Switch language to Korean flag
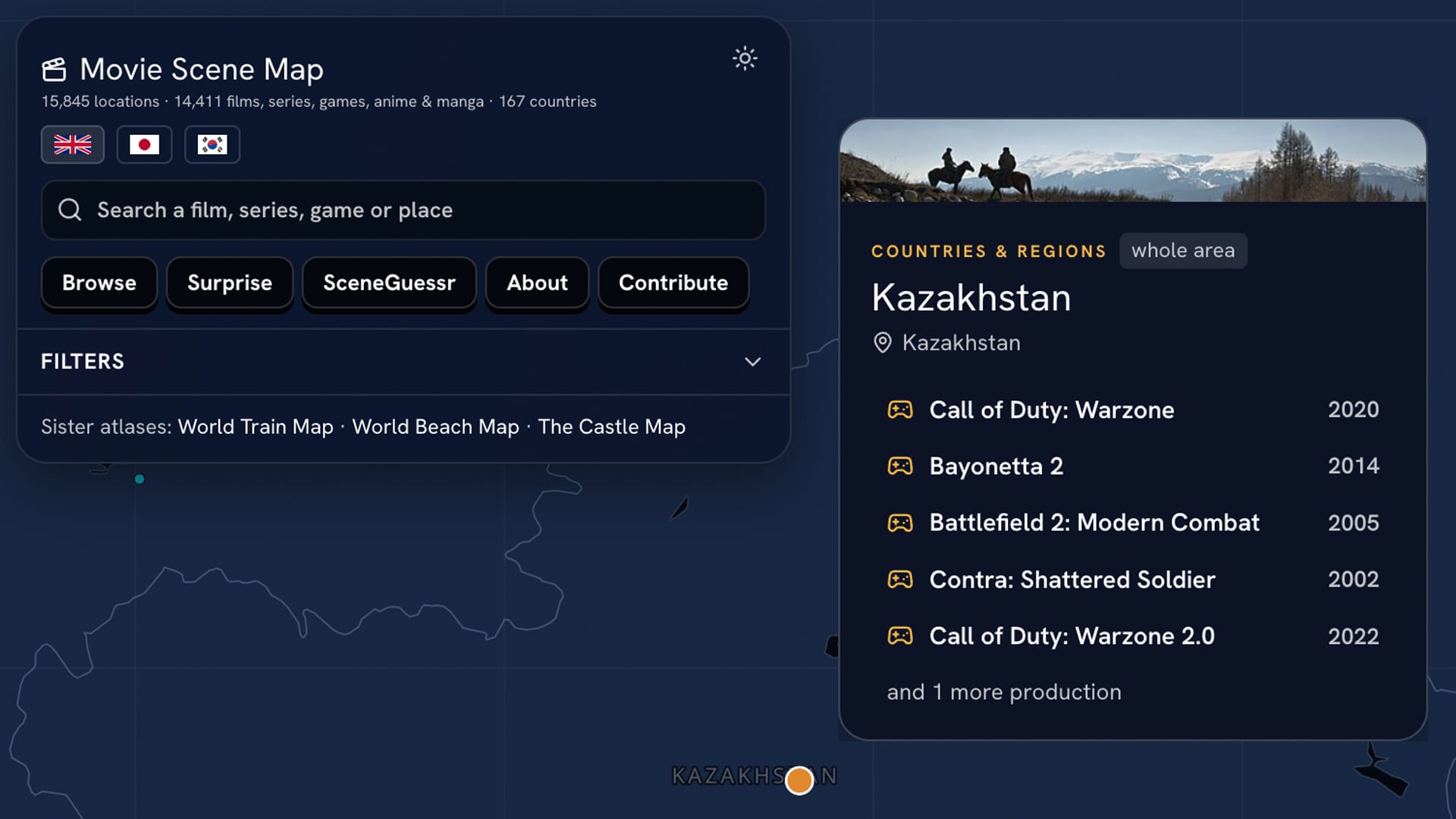The width and height of the screenshot is (1456, 819). [212, 144]
